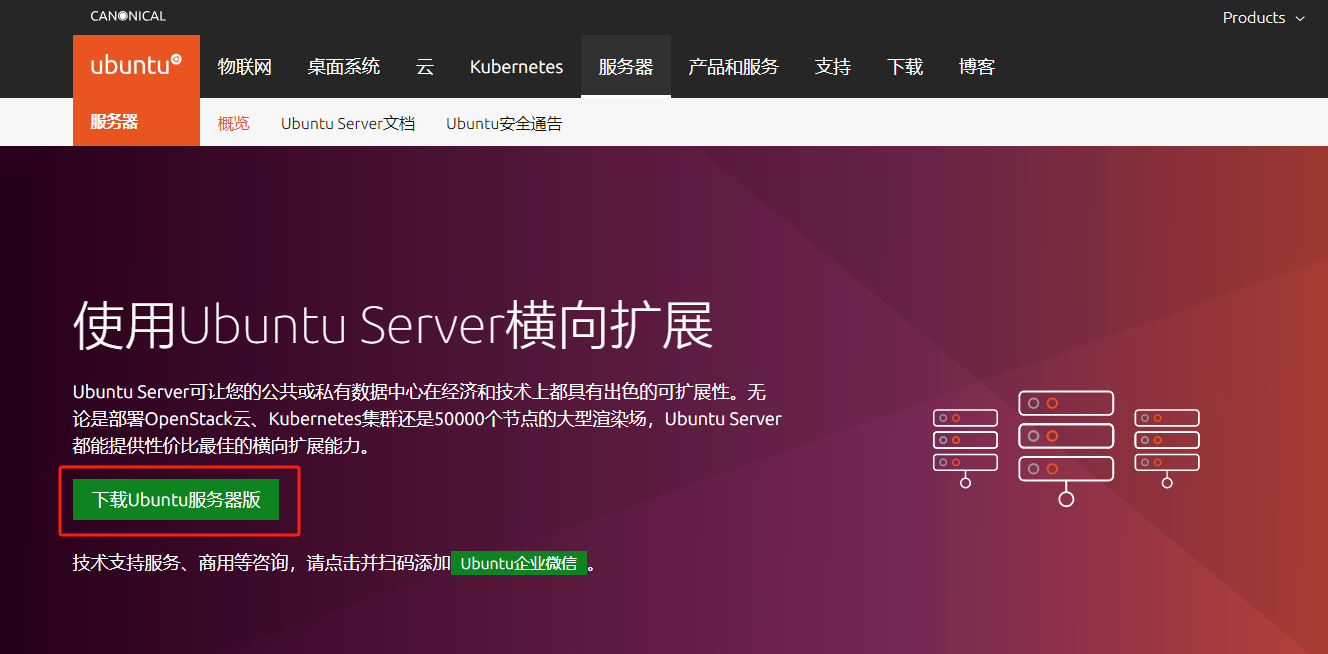Screen dimensions: 1328x654
Task: Expand the Products dropdown
Action: coord(1264,18)
